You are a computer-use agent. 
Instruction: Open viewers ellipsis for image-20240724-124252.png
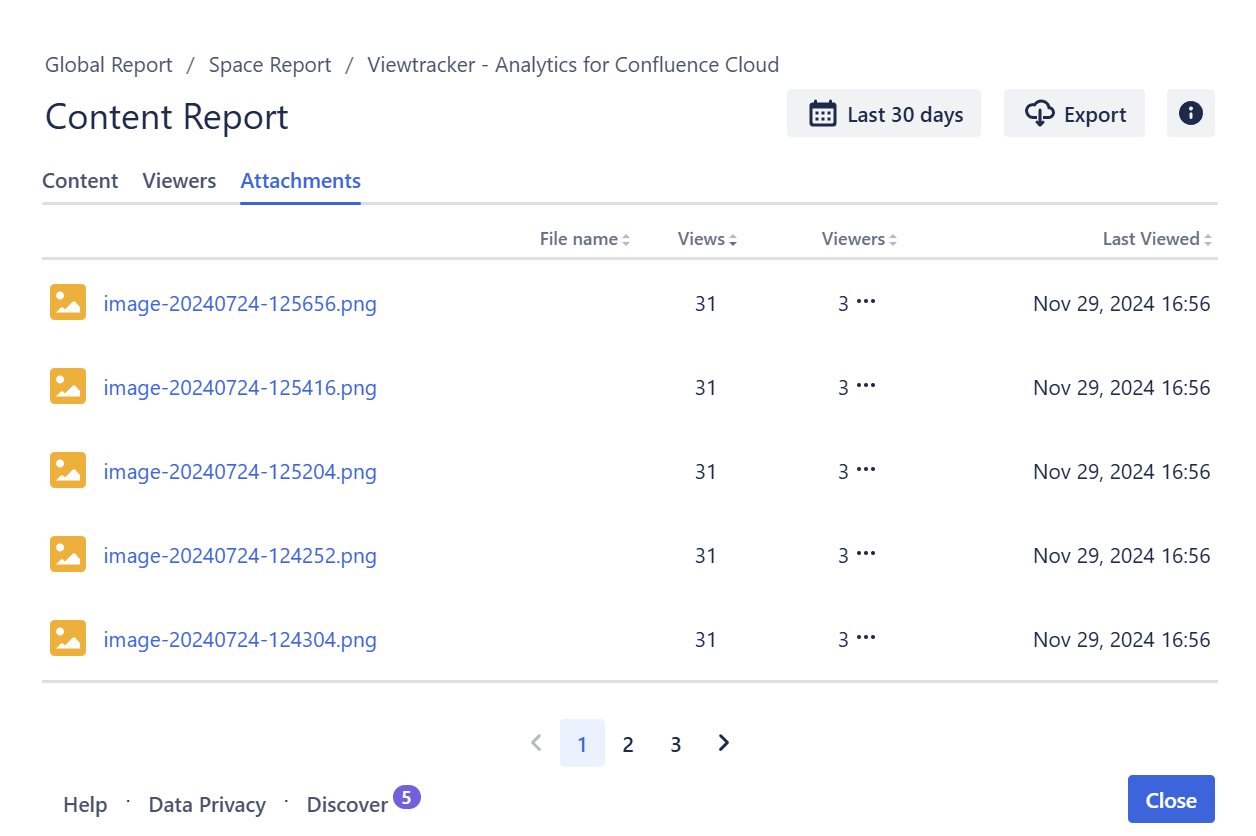point(866,554)
